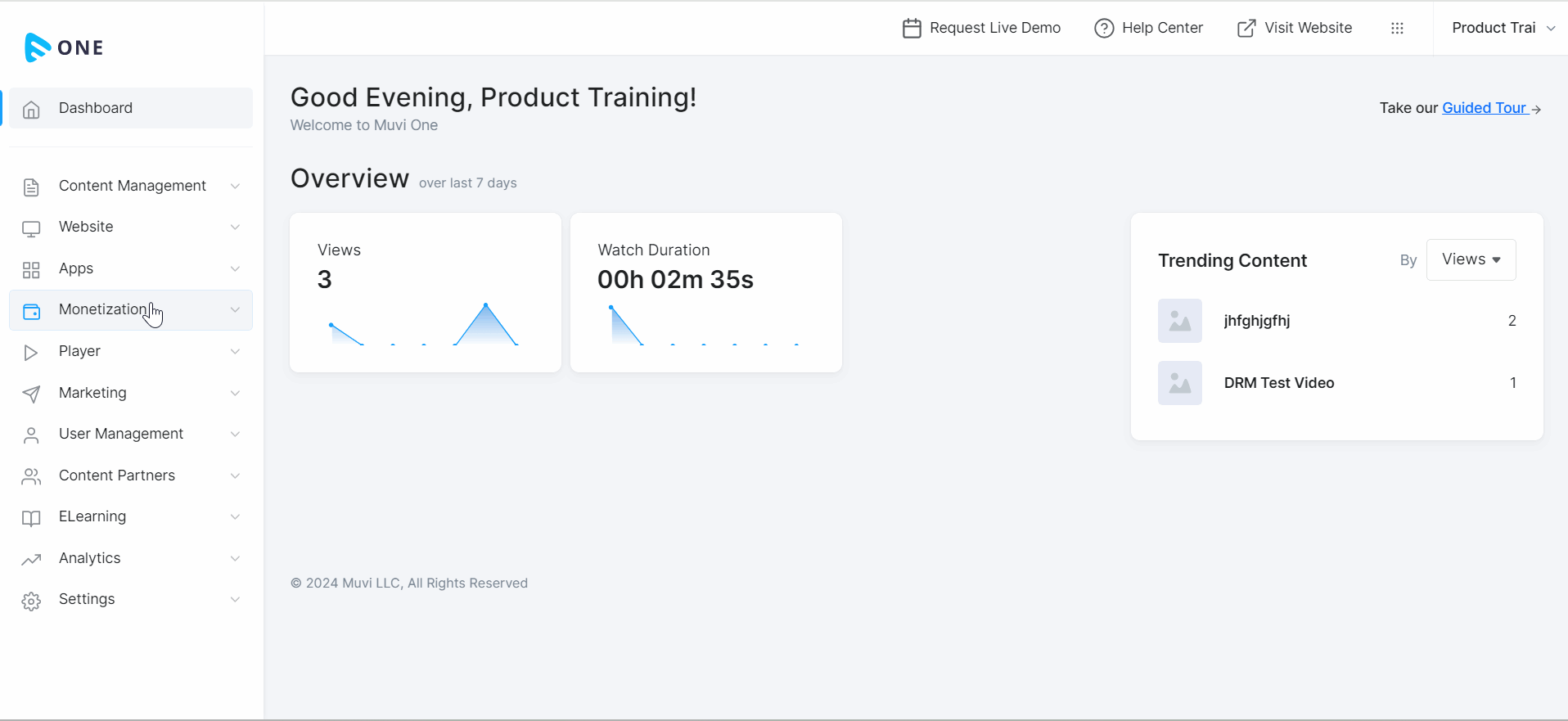Open the Apps sidebar menu
Viewport: 1568px width, 721px height.
coord(76,268)
